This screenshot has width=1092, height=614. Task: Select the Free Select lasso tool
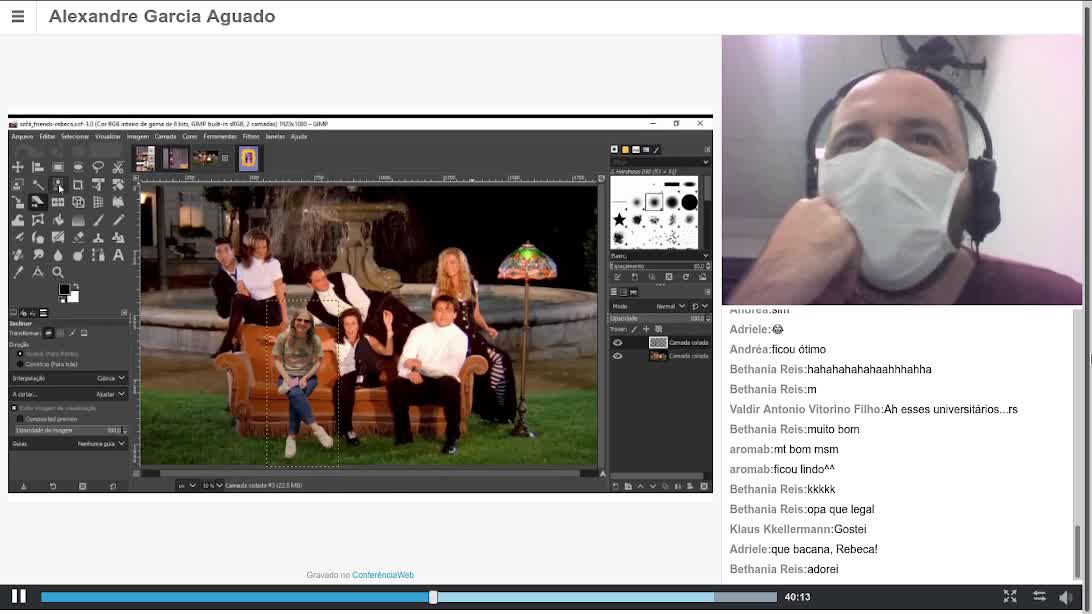coord(98,167)
